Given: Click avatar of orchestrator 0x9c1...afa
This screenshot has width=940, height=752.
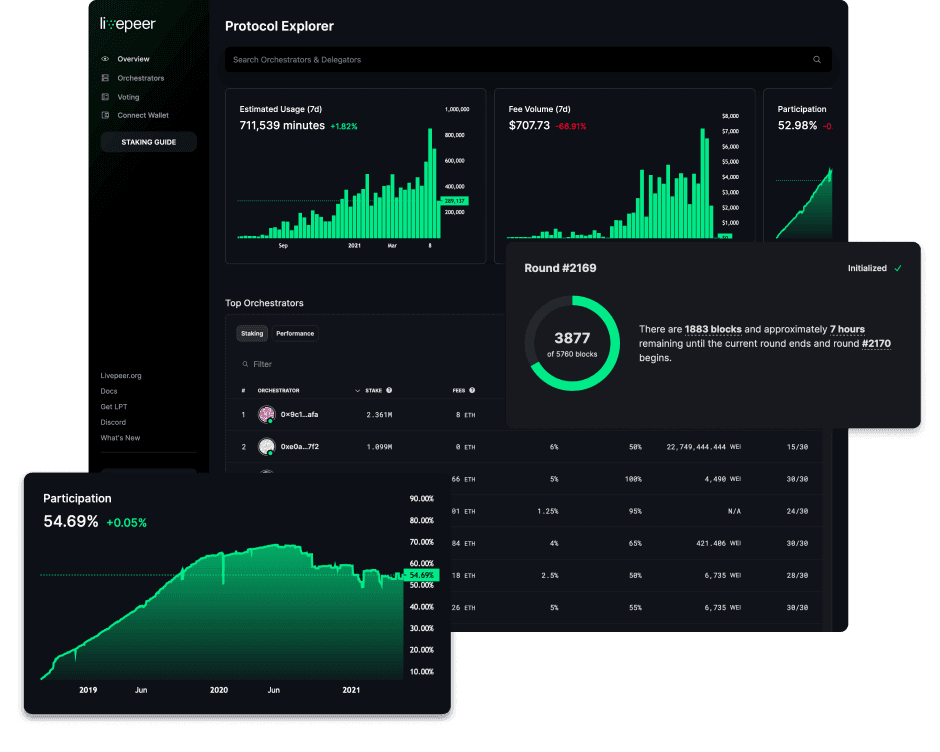Looking at the screenshot, I should (x=267, y=414).
